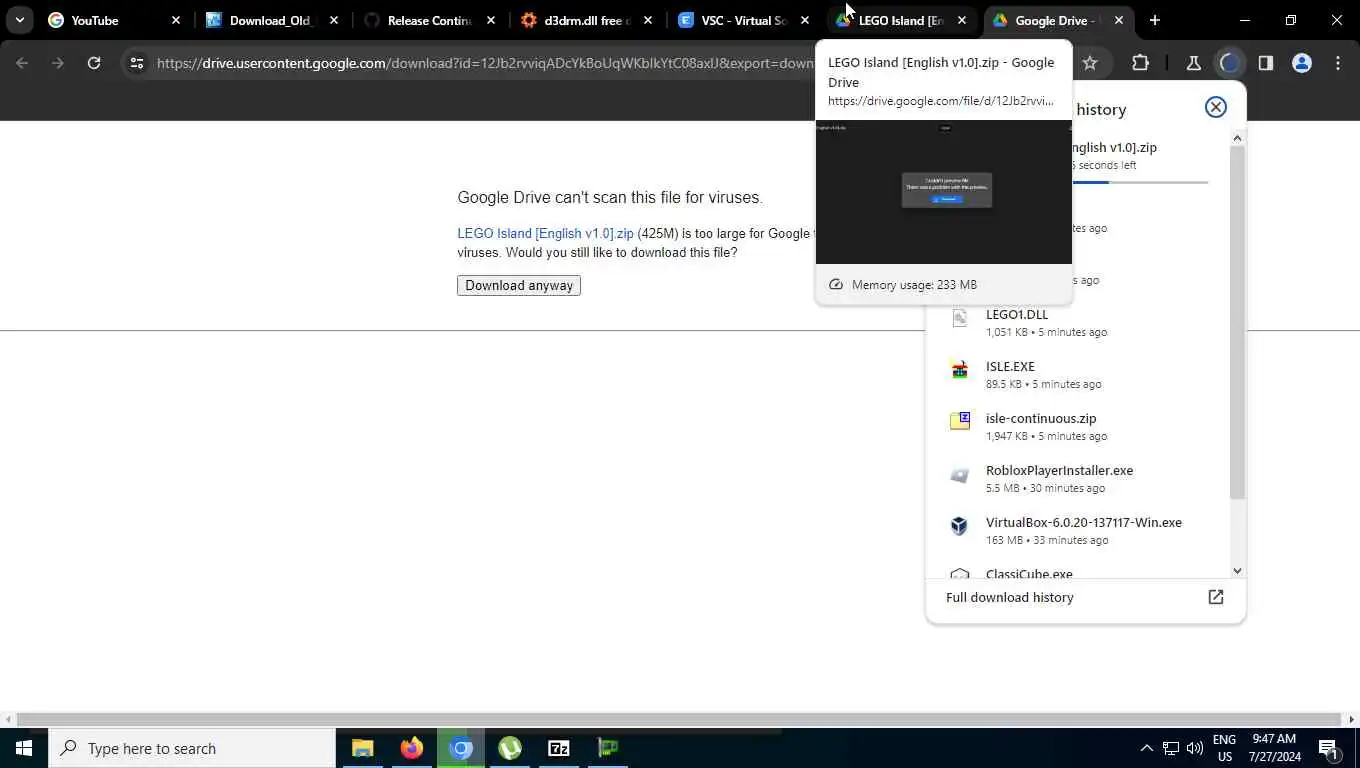Viewport: 1360px width, 768px height.
Task: Open full download history external icon
Action: pyautogui.click(x=1216, y=597)
